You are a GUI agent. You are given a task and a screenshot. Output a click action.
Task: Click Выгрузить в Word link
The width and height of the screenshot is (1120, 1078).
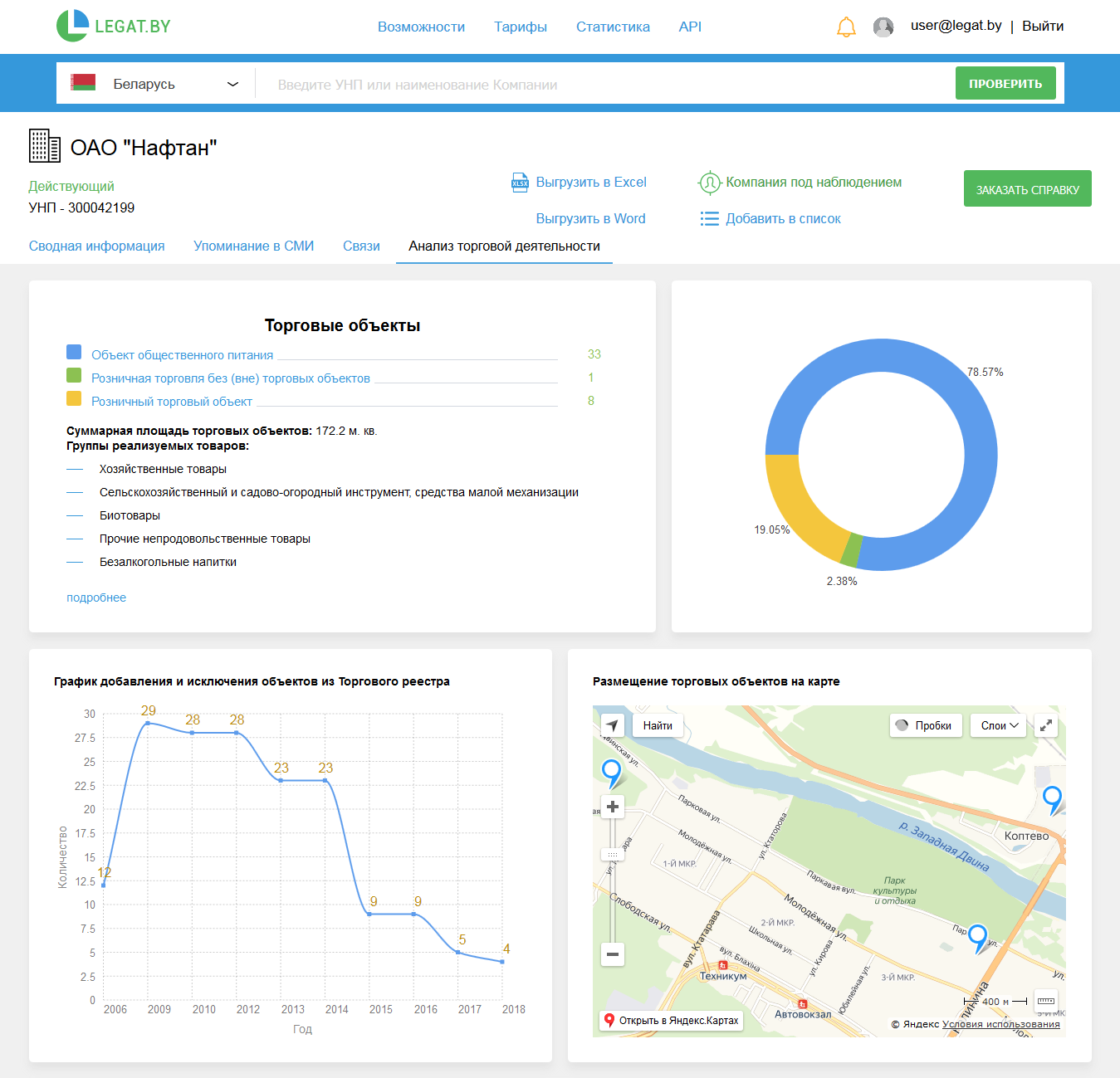[590, 219]
